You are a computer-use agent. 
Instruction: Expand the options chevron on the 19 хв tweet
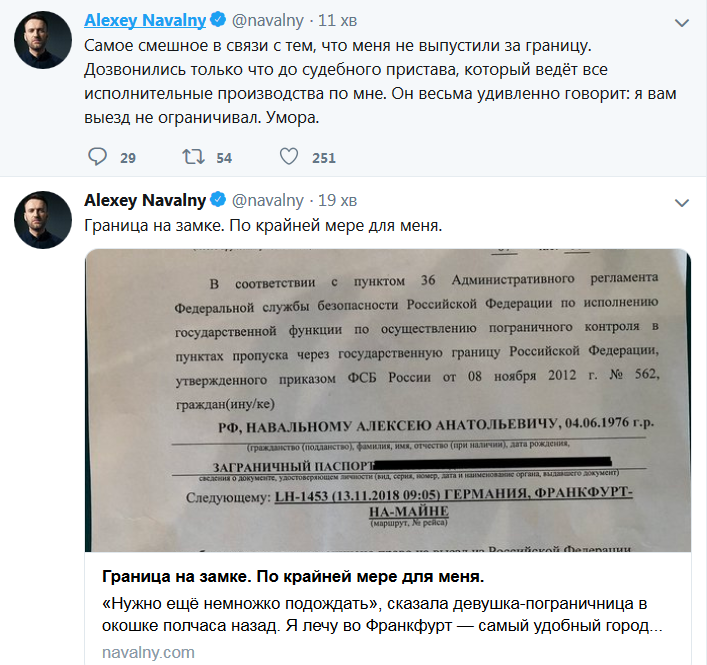click(x=681, y=200)
